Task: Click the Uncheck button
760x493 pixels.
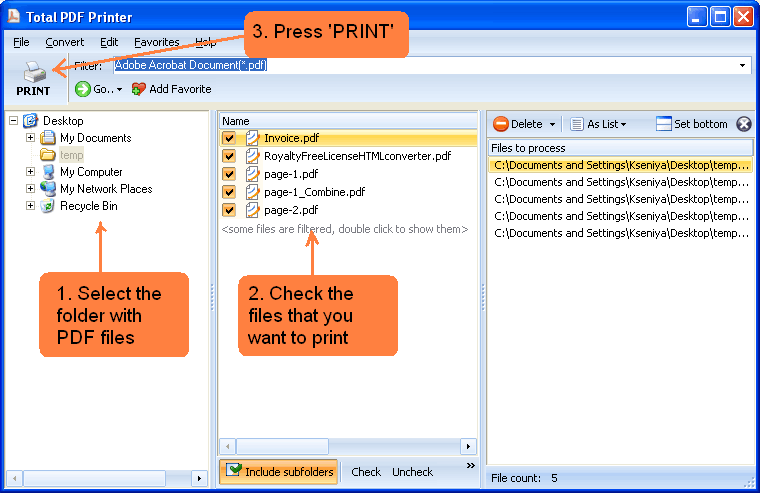Action: point(412,472)
